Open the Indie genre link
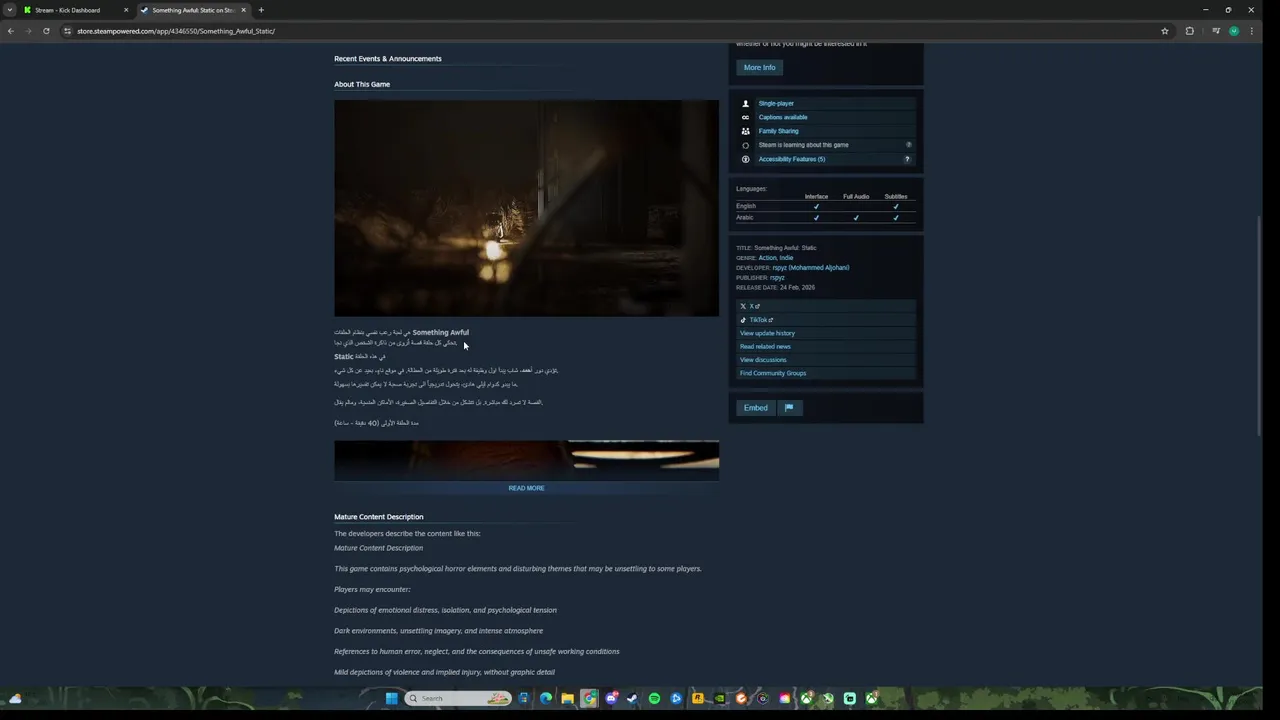The height and width of the screenshot is (720, 1280). [x=786, y=258]
